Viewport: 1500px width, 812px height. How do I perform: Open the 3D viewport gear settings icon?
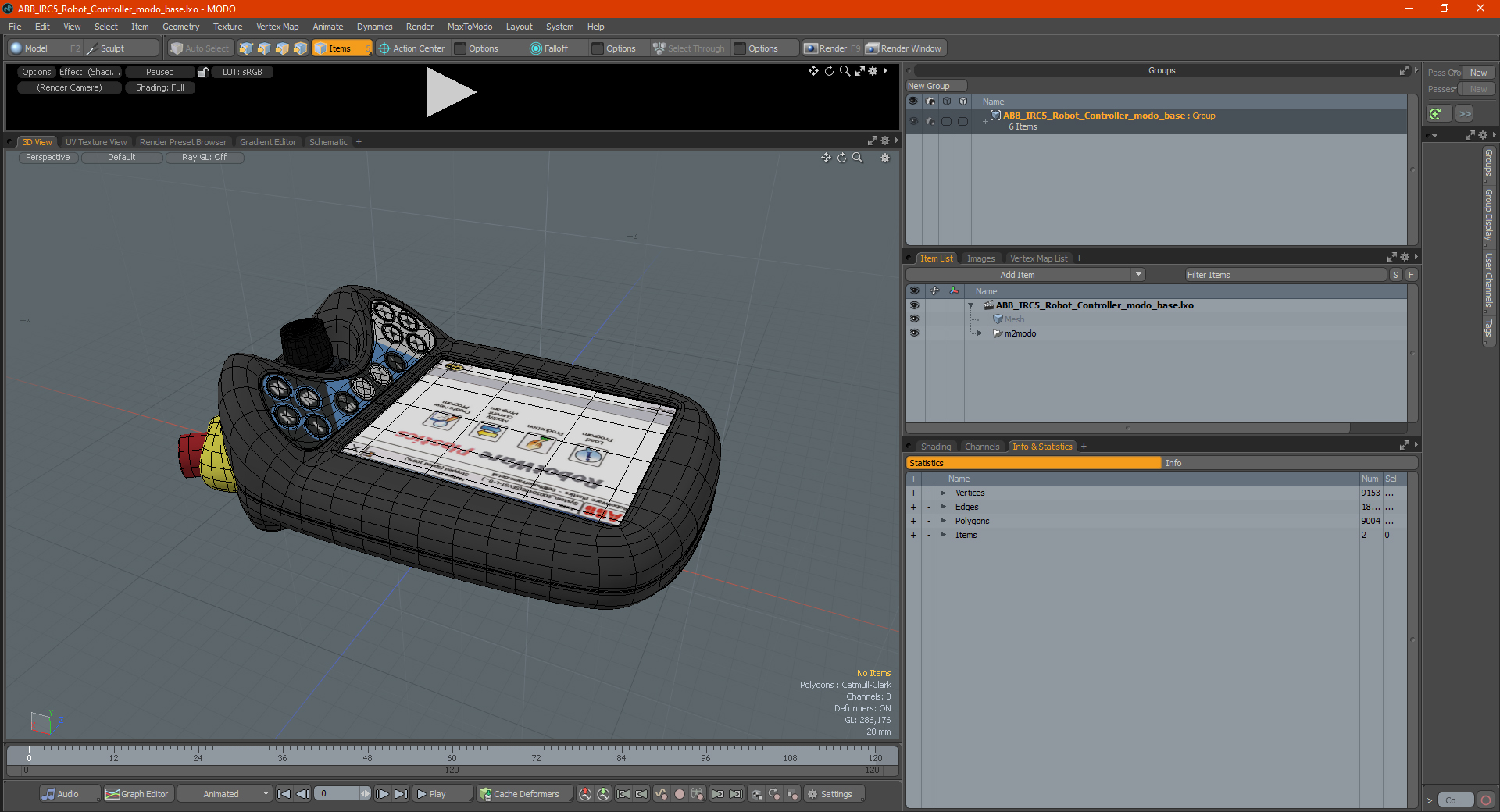[x=885, y=158]
